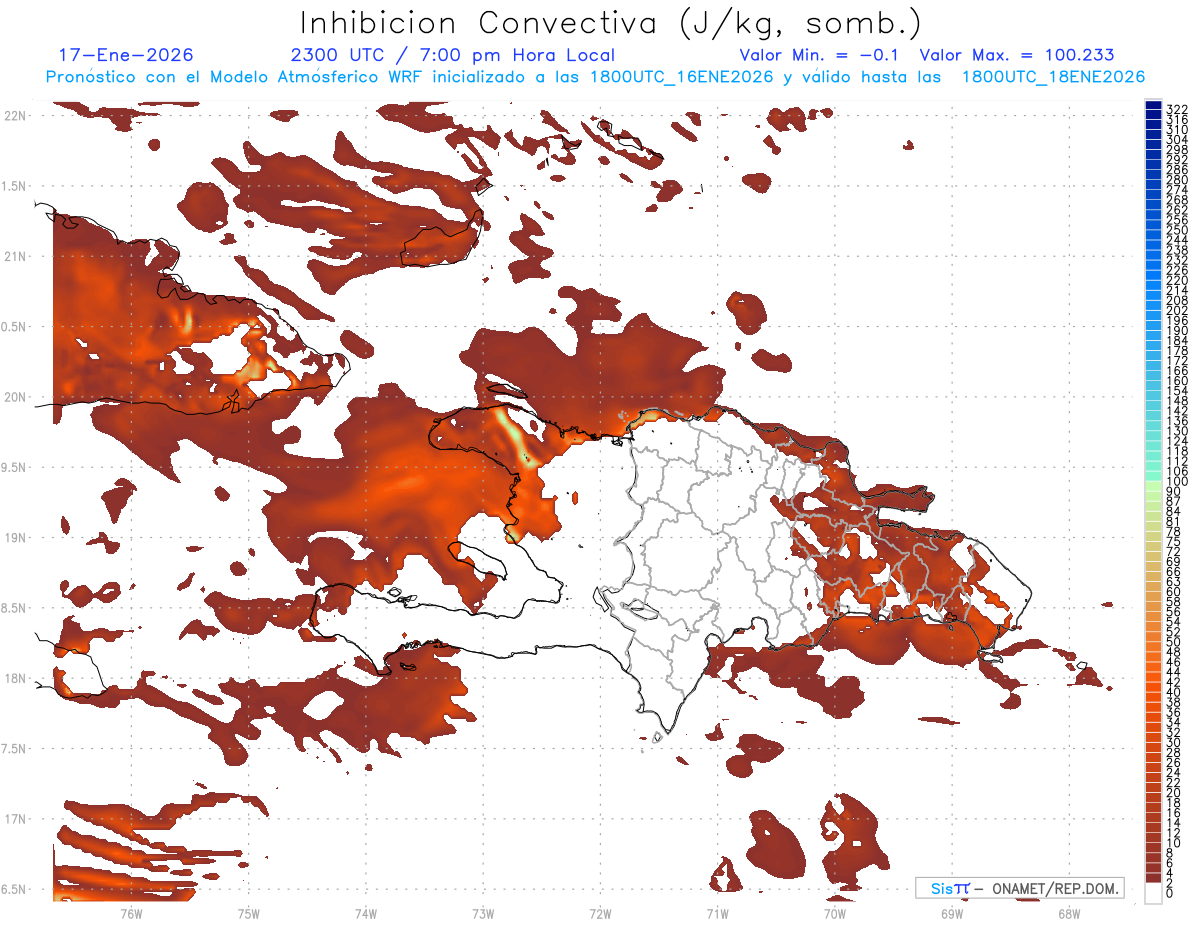The height and width of the screenshot is (927, 1200).
Task: Click the "19N" latitude label
Action: 15,538
